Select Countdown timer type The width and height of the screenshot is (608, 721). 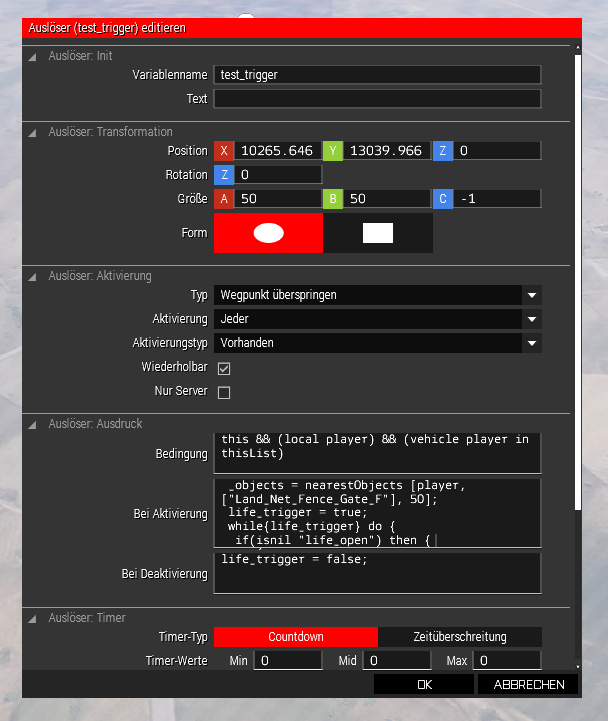pyautogui.click(x=296, y=637)
